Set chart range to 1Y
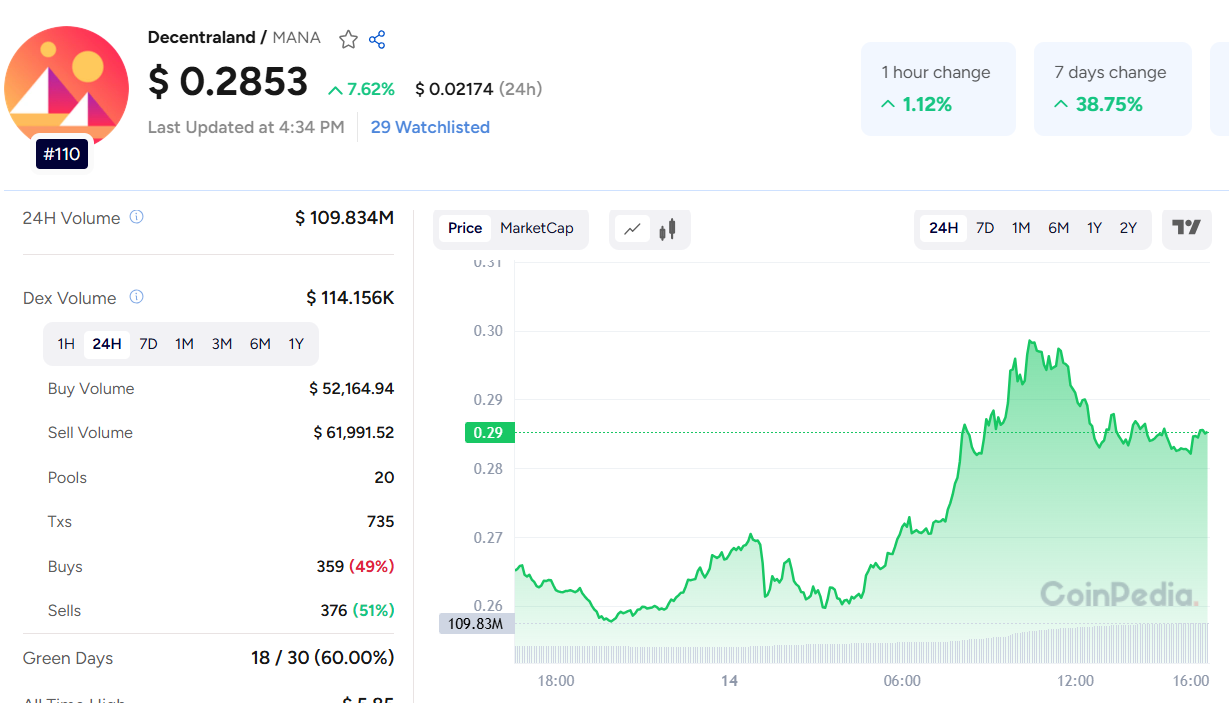Screen dimensions: 1229x703 click(x=1095, y=228)
